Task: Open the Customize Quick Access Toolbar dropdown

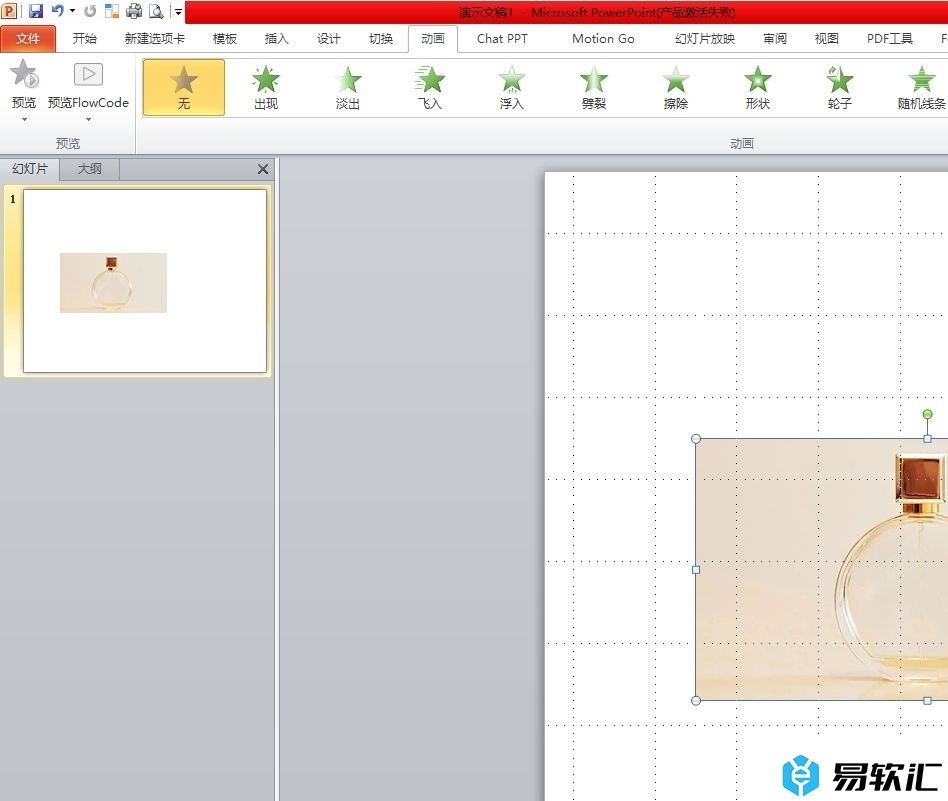Action: [x=178, y=12]
